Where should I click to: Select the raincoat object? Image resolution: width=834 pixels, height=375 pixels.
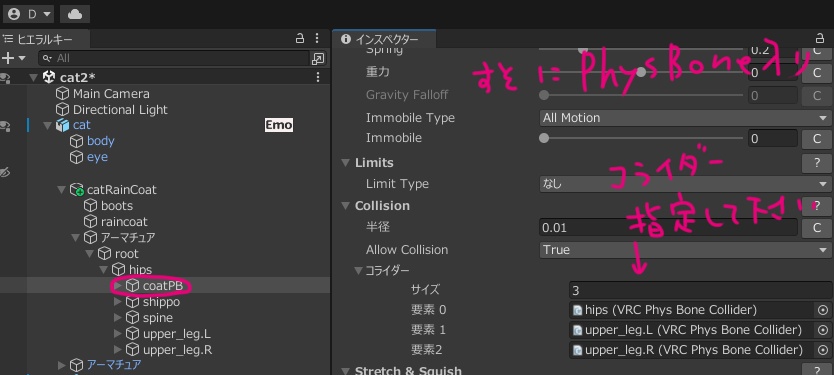[124, 222]
